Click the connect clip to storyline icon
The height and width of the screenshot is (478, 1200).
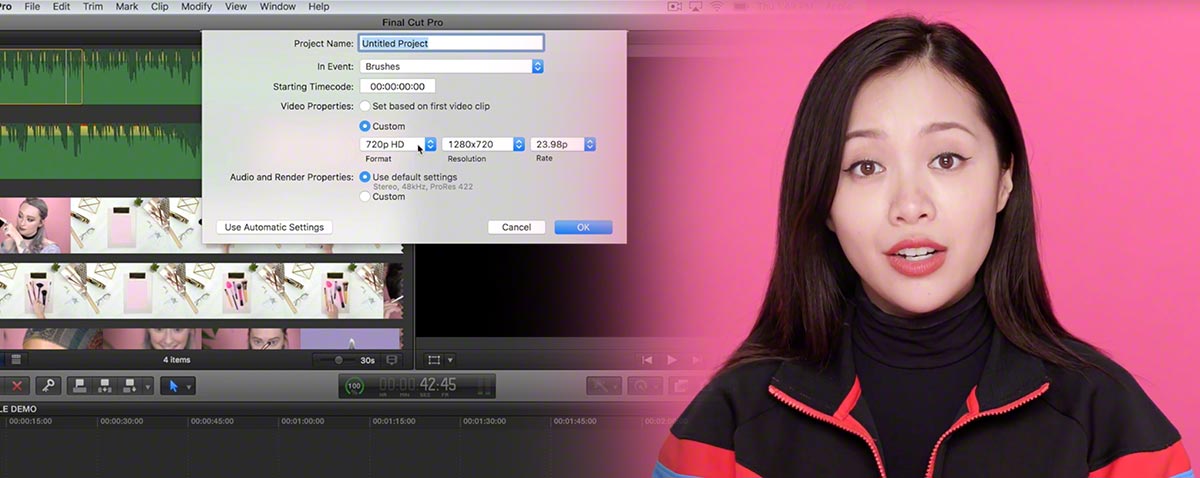pyautogui.click(x=82, y=385)
